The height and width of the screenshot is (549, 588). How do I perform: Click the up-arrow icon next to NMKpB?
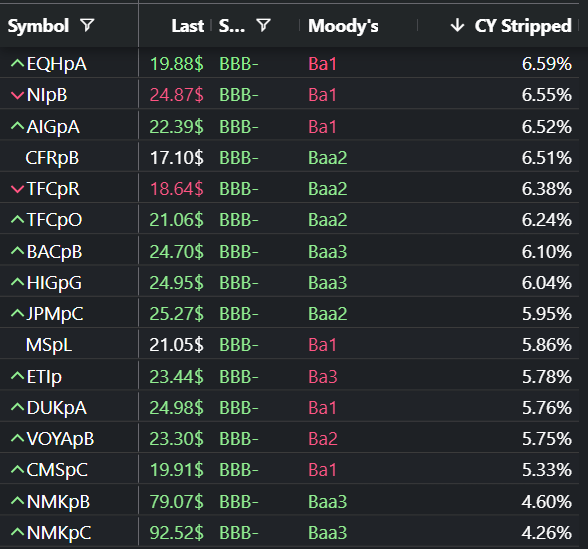[x=17, y=501]
